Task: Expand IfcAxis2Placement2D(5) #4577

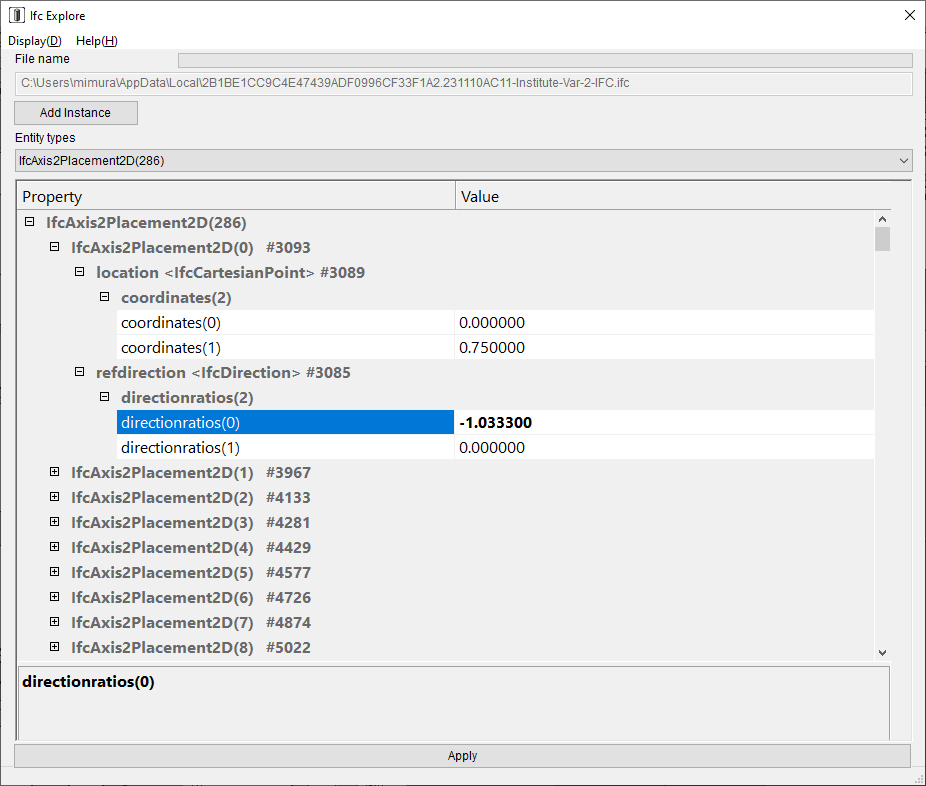Action: pyautogui.click(x=54, y=572)
